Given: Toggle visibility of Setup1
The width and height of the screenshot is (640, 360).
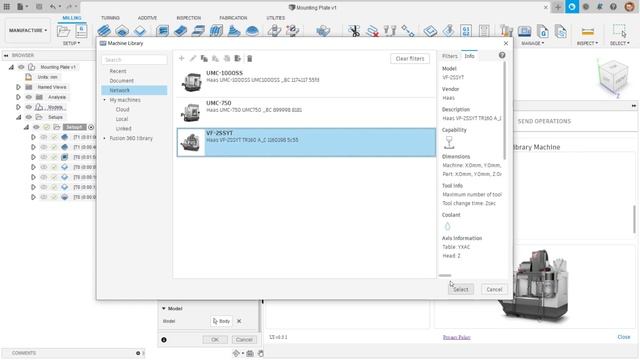Looking at the screenshot, I should click(x=36, y=127).
